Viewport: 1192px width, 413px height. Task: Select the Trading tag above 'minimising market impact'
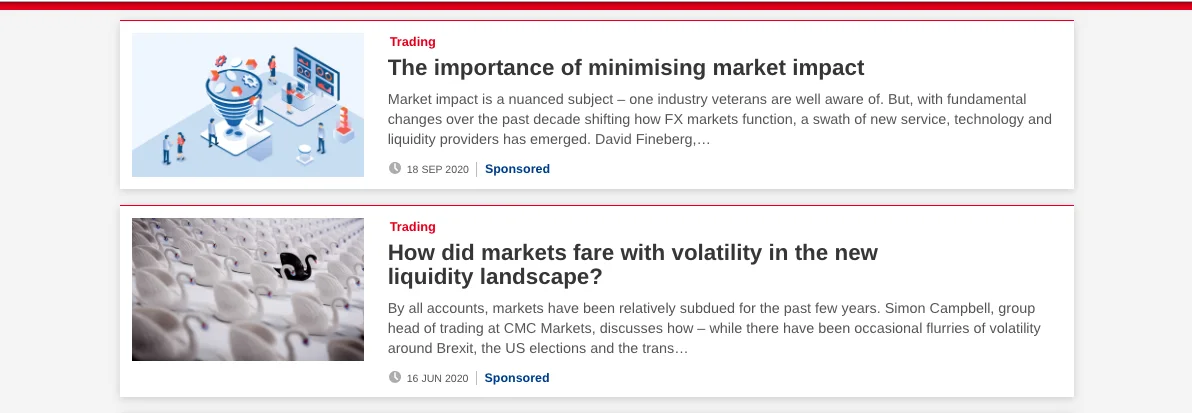click(413, 42)
